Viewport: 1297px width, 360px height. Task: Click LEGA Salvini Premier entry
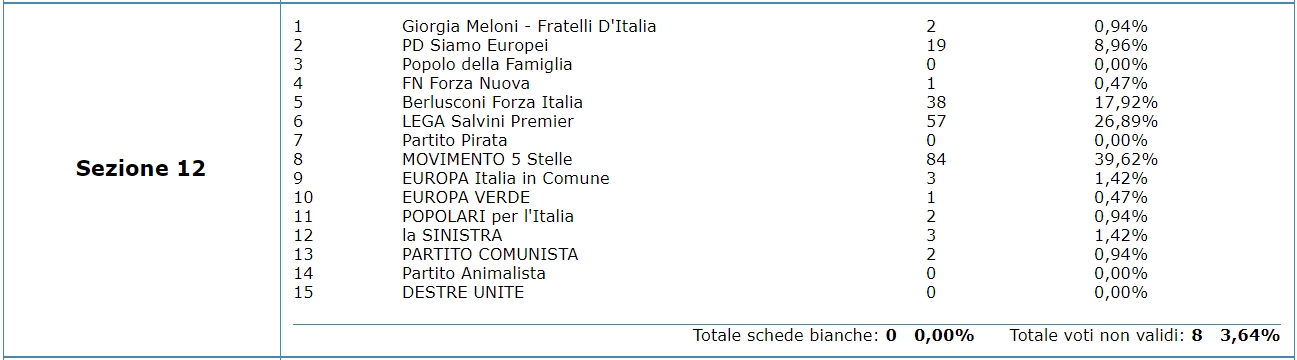[488, 122]
